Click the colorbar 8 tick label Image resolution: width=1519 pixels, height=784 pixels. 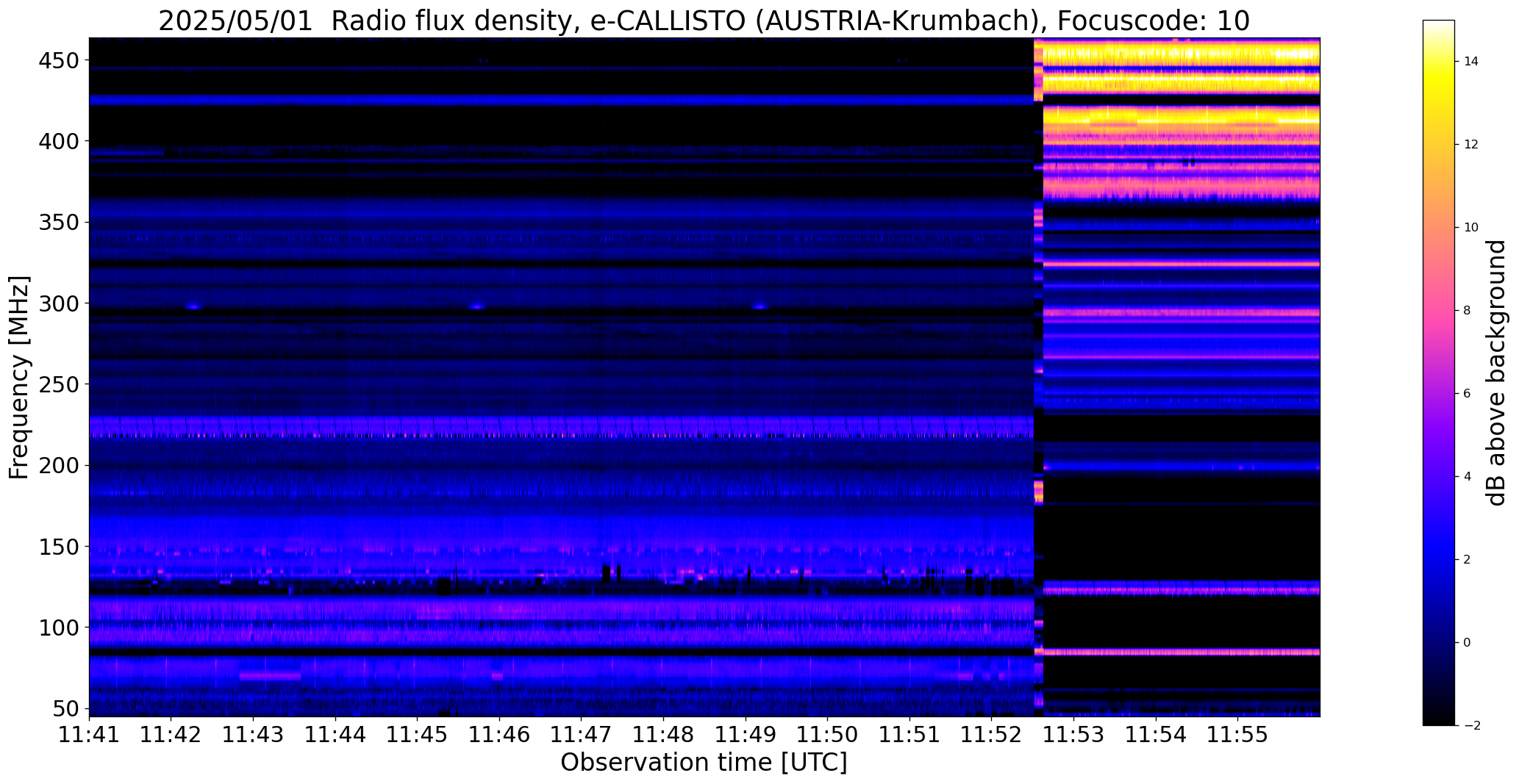click(1468, 311)
